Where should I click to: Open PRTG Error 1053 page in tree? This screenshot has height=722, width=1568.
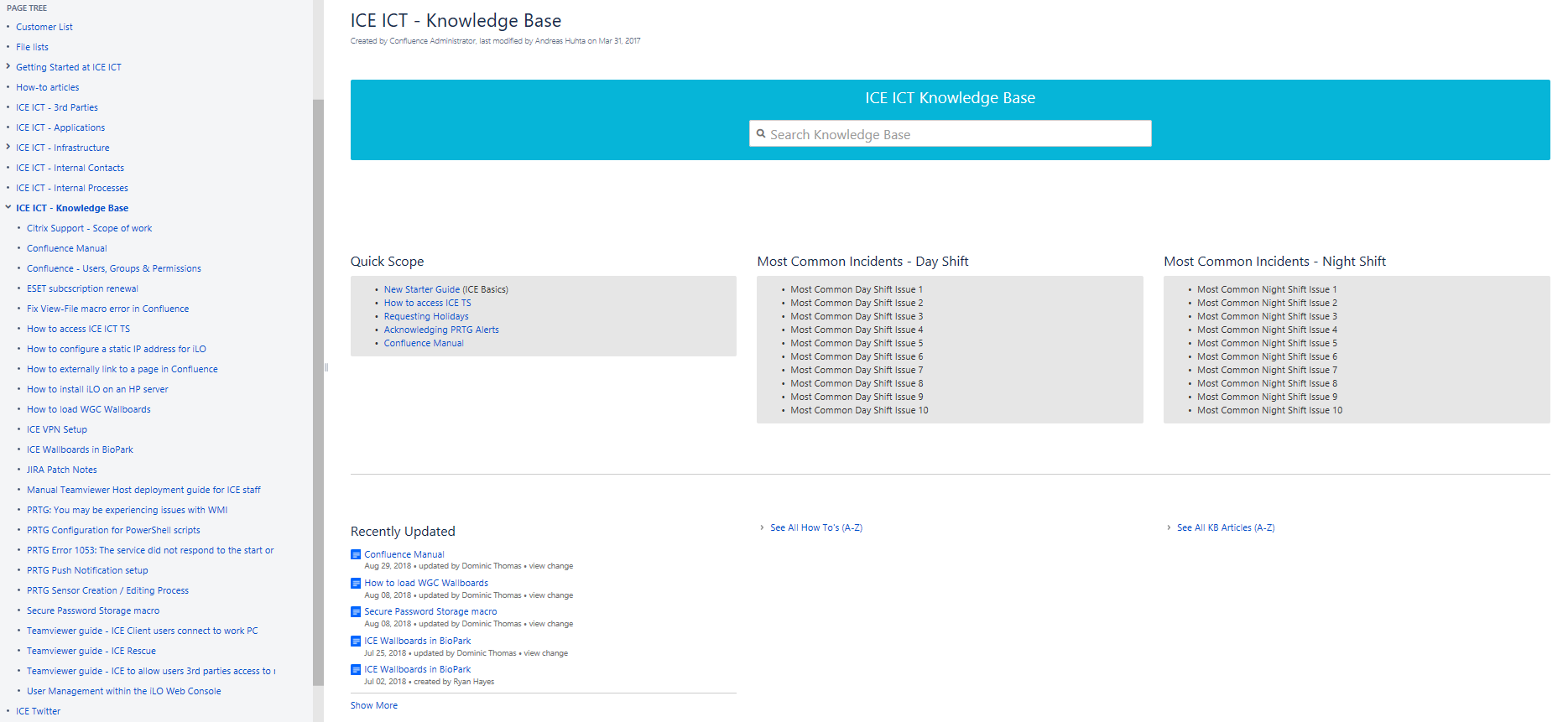(x=150, y=550)
